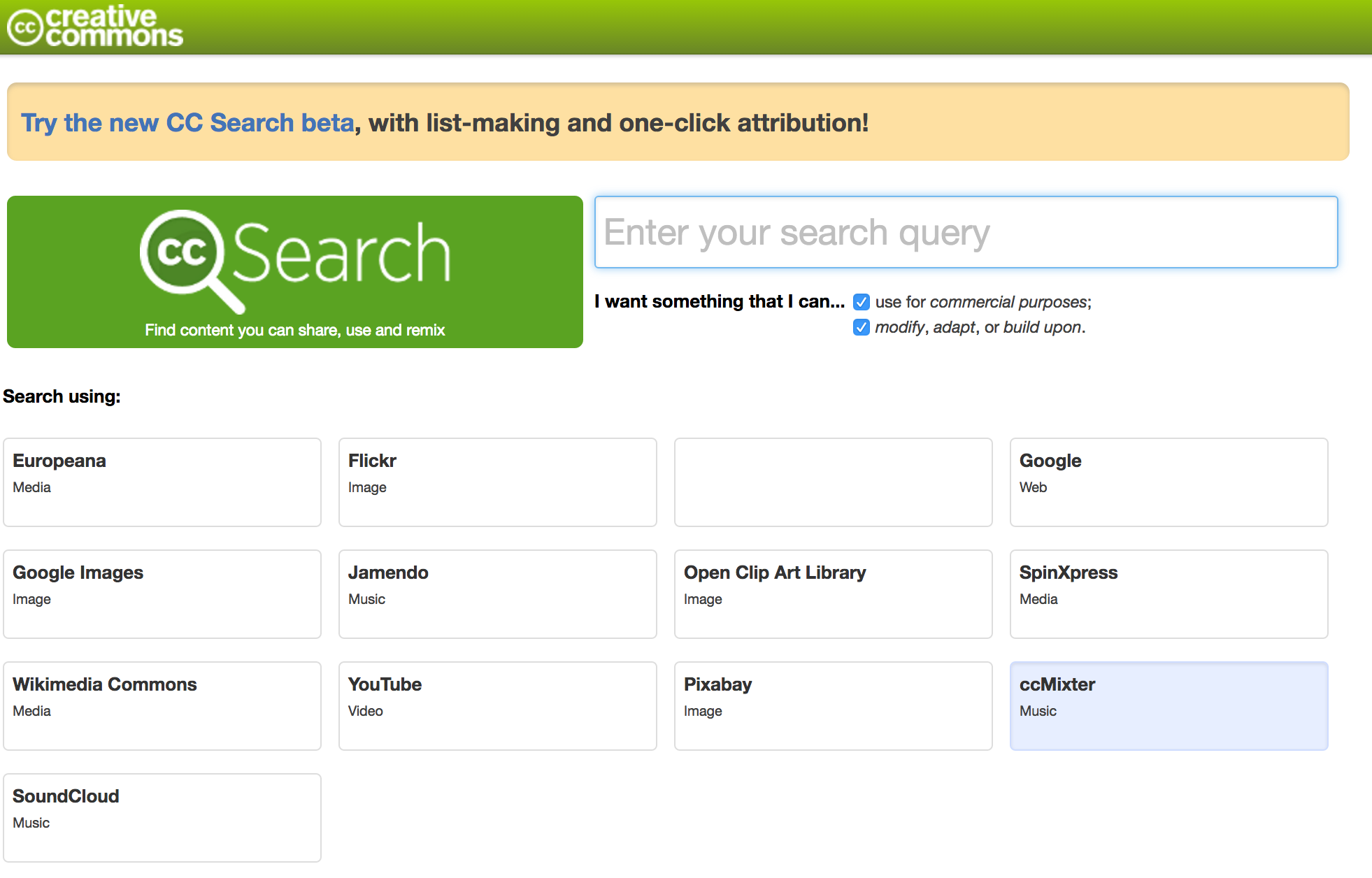Uncheck modify, adapt, or build upon
1372x878 pixels.
[x=862, y=327]
